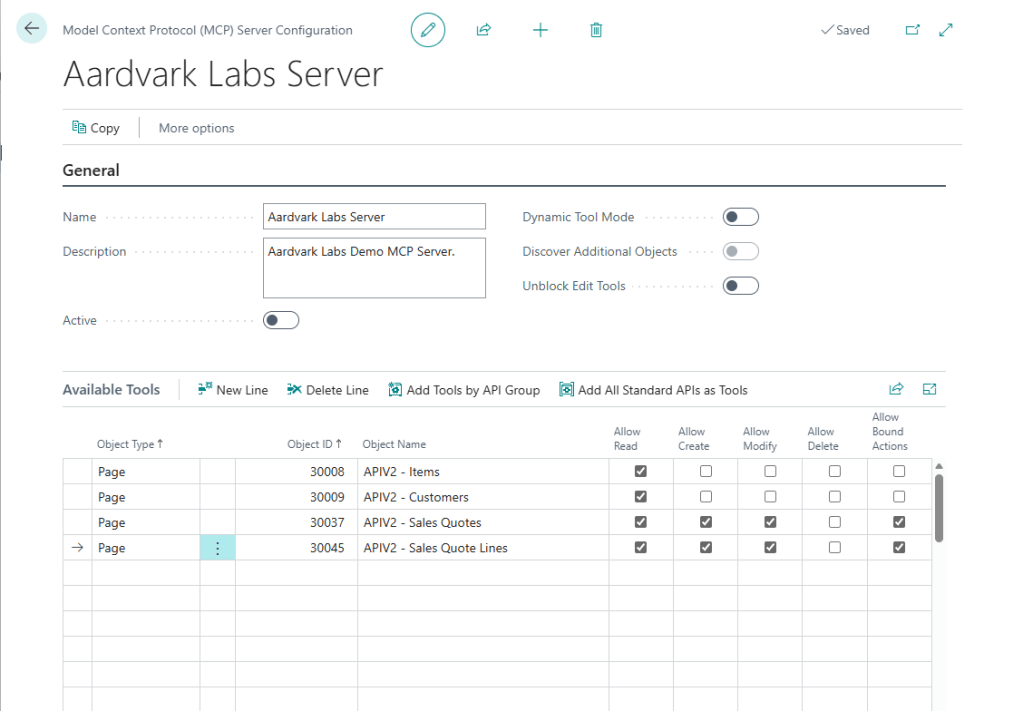
Task: Enable the Dynamic Tool Mode toggle
Action: point(741,217)
